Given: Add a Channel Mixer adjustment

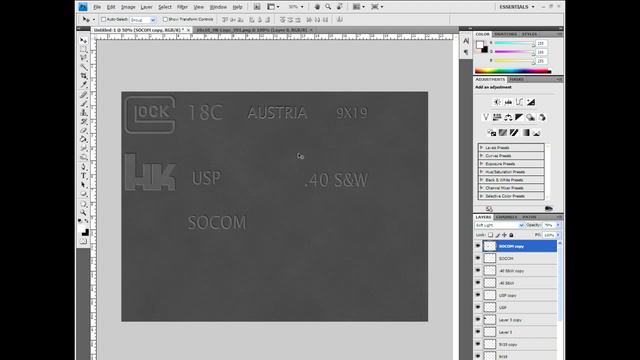Looking at the screenshot, I should pyautogui.click(x=542, y=118).
